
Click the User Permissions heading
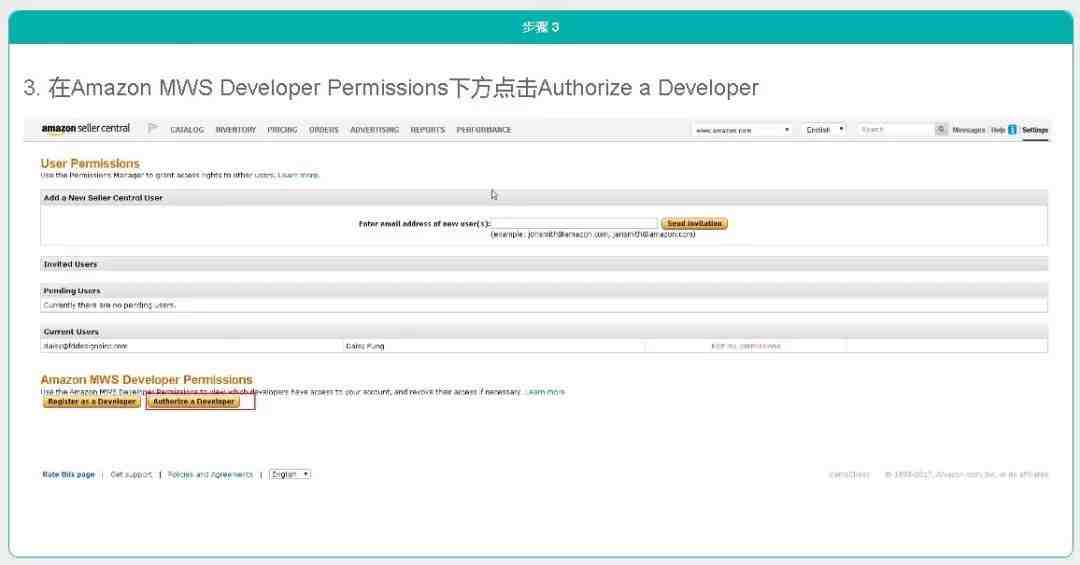point(90,163)
